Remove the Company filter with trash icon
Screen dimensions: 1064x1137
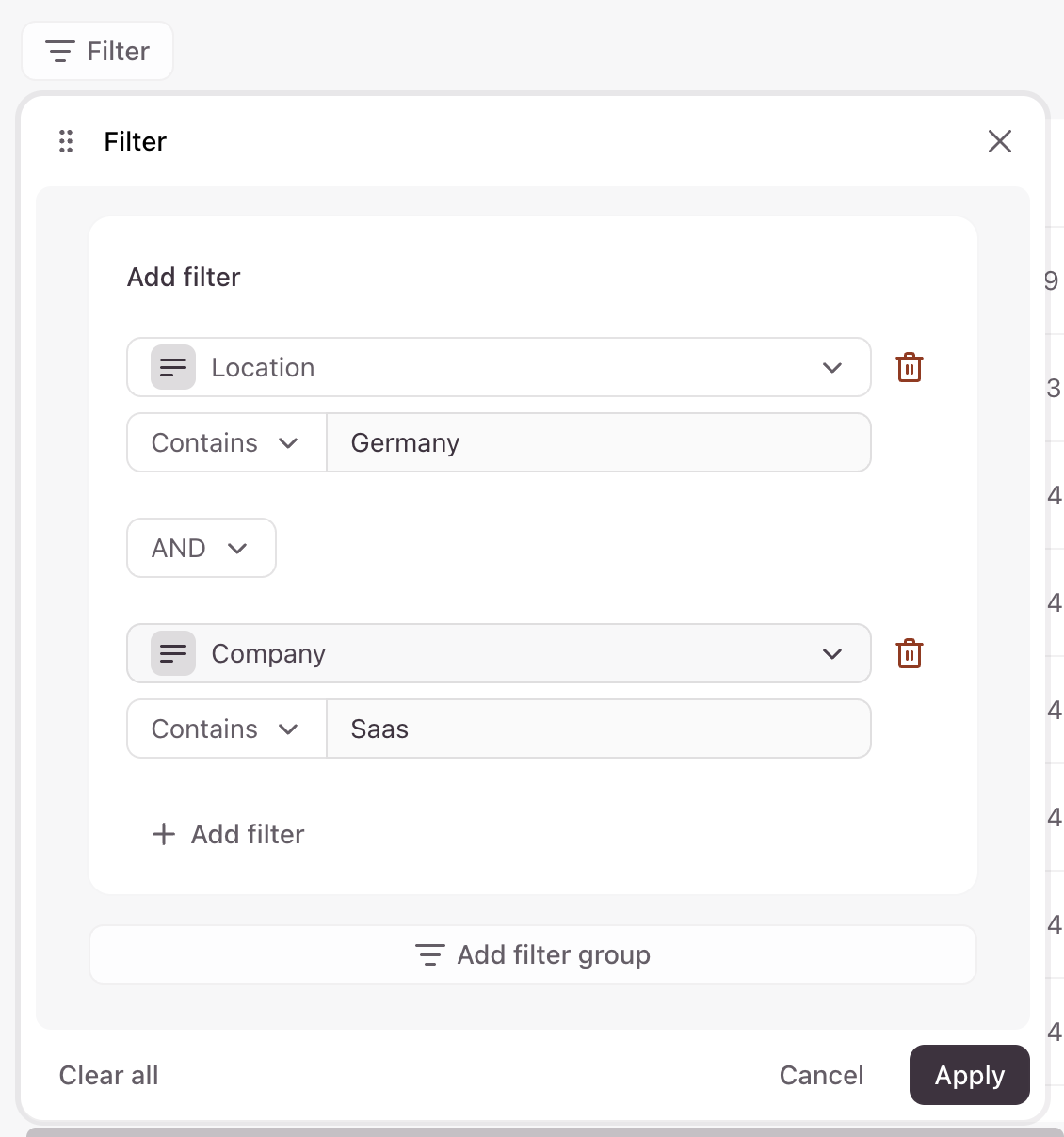pos(909,653)
